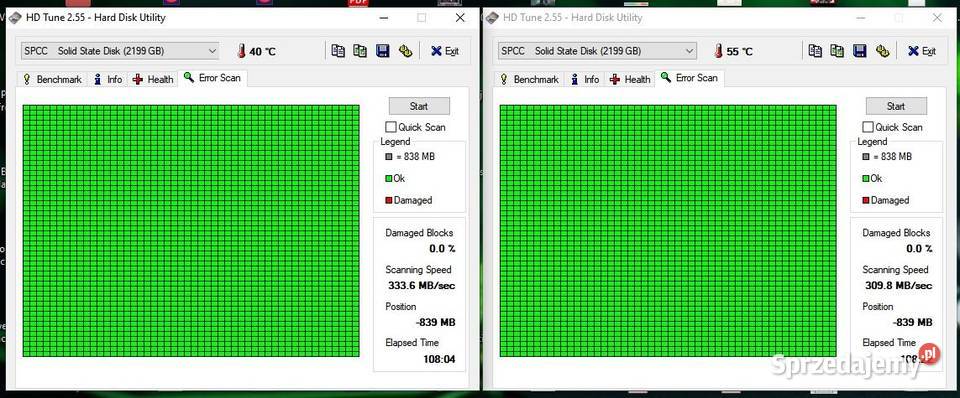Save floppy disk icon in left HD Tune window
The width and height of the screenshot is (960, 398).
click(x=383, y=51)
